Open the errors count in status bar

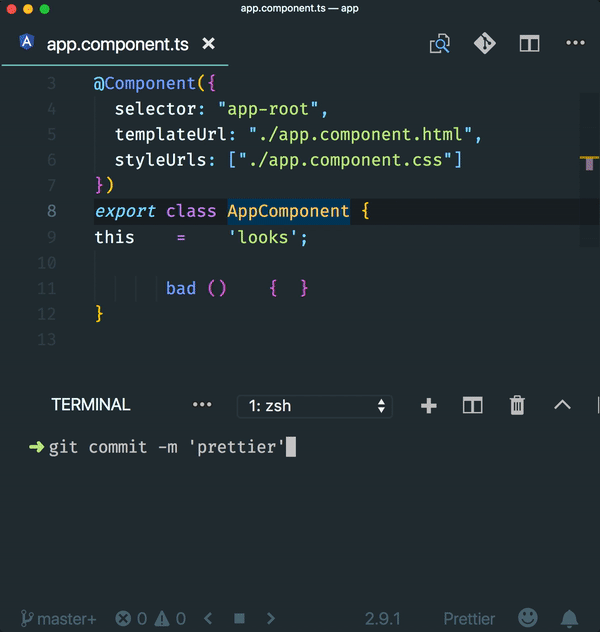point(131,619)
